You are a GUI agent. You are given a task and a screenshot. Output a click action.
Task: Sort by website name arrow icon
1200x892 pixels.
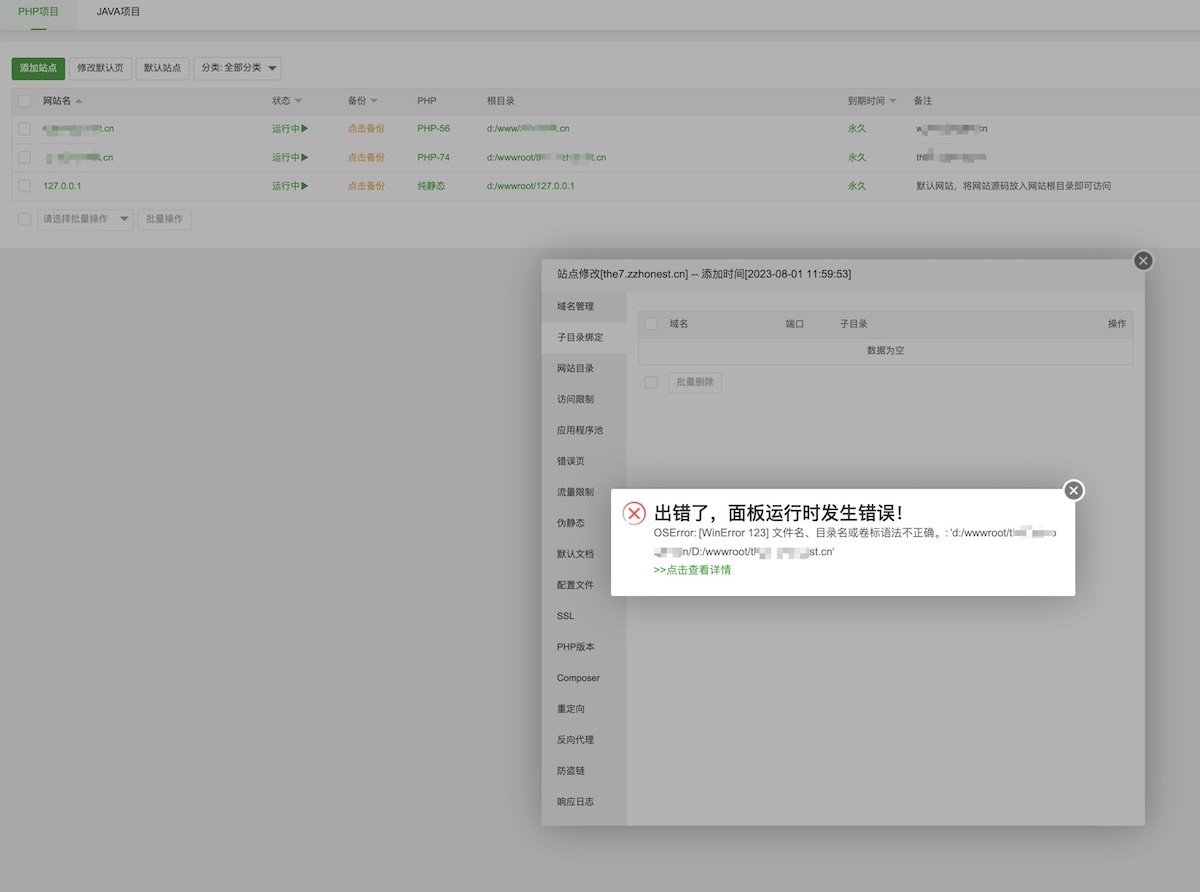click(79, 101)
